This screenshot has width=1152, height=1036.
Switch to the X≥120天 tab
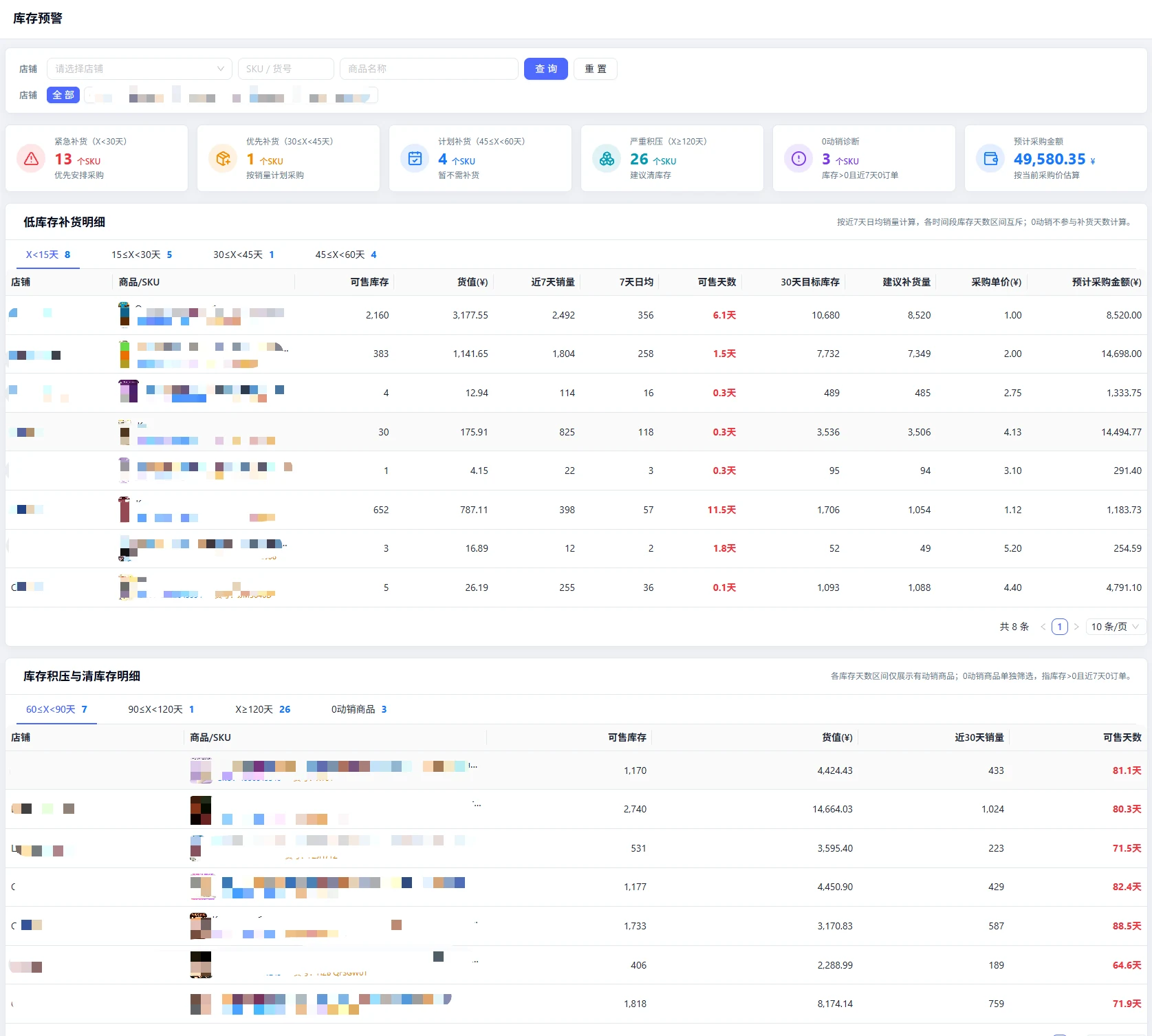point(263,709)
